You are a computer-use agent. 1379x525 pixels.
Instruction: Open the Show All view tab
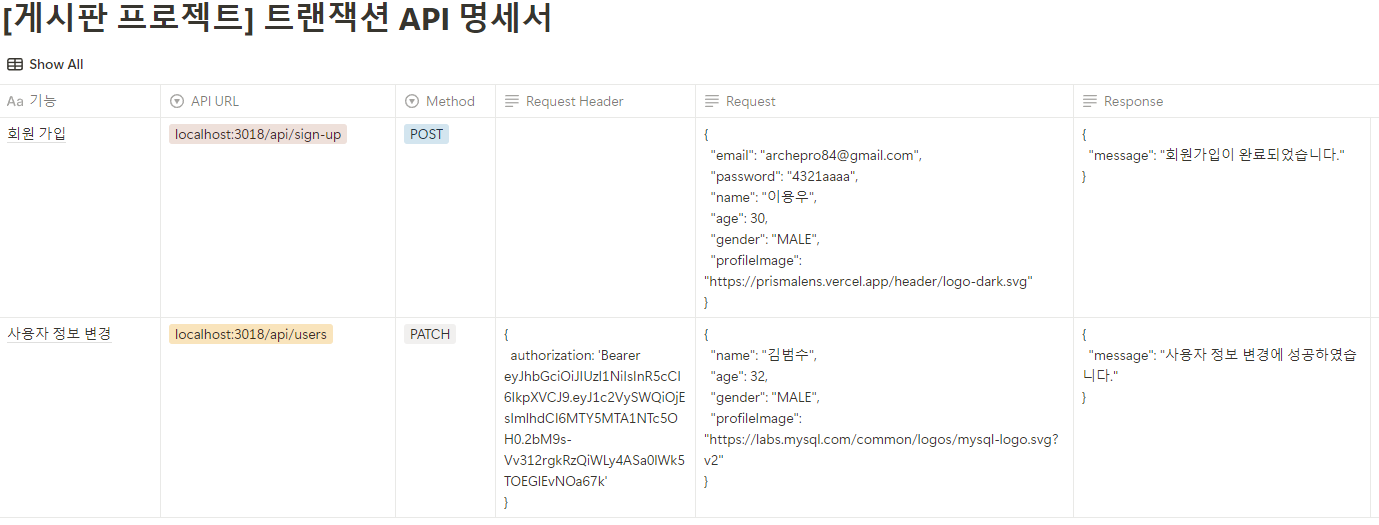coord(46,64)
